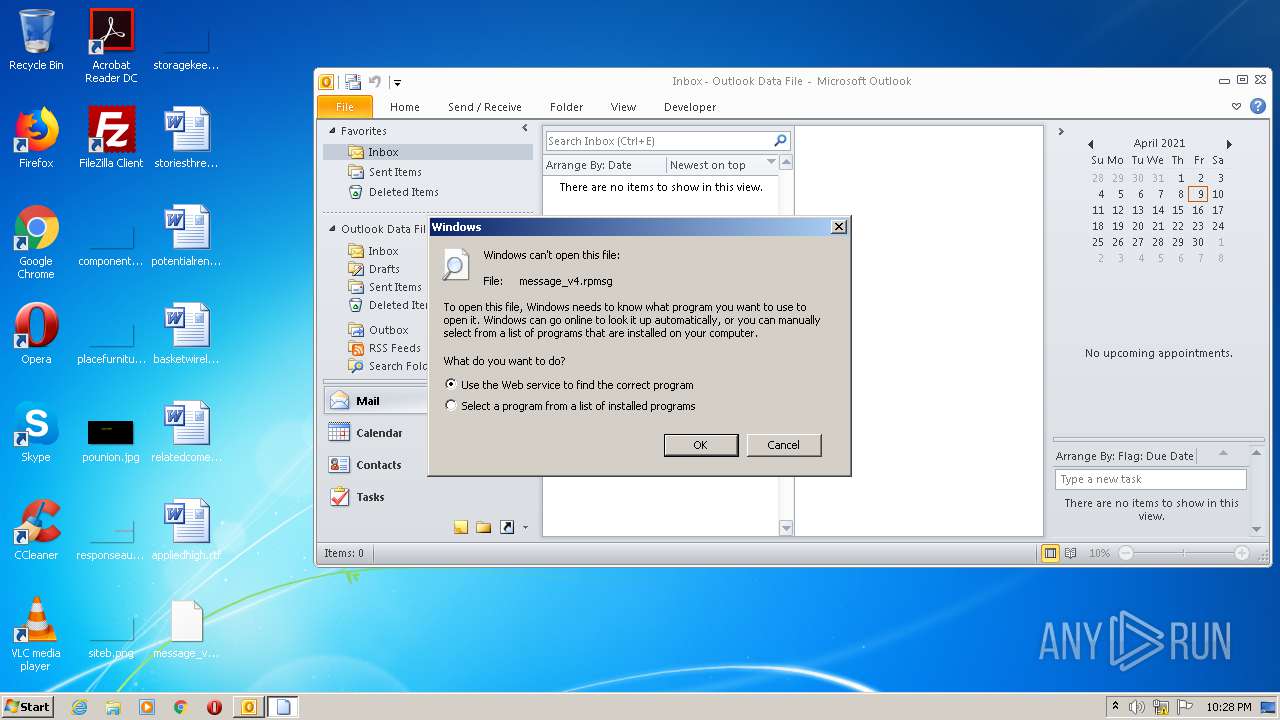This screenshot has width=1280, height=720.
Task: Open the Folder List icon
Action: coord(483,527)
